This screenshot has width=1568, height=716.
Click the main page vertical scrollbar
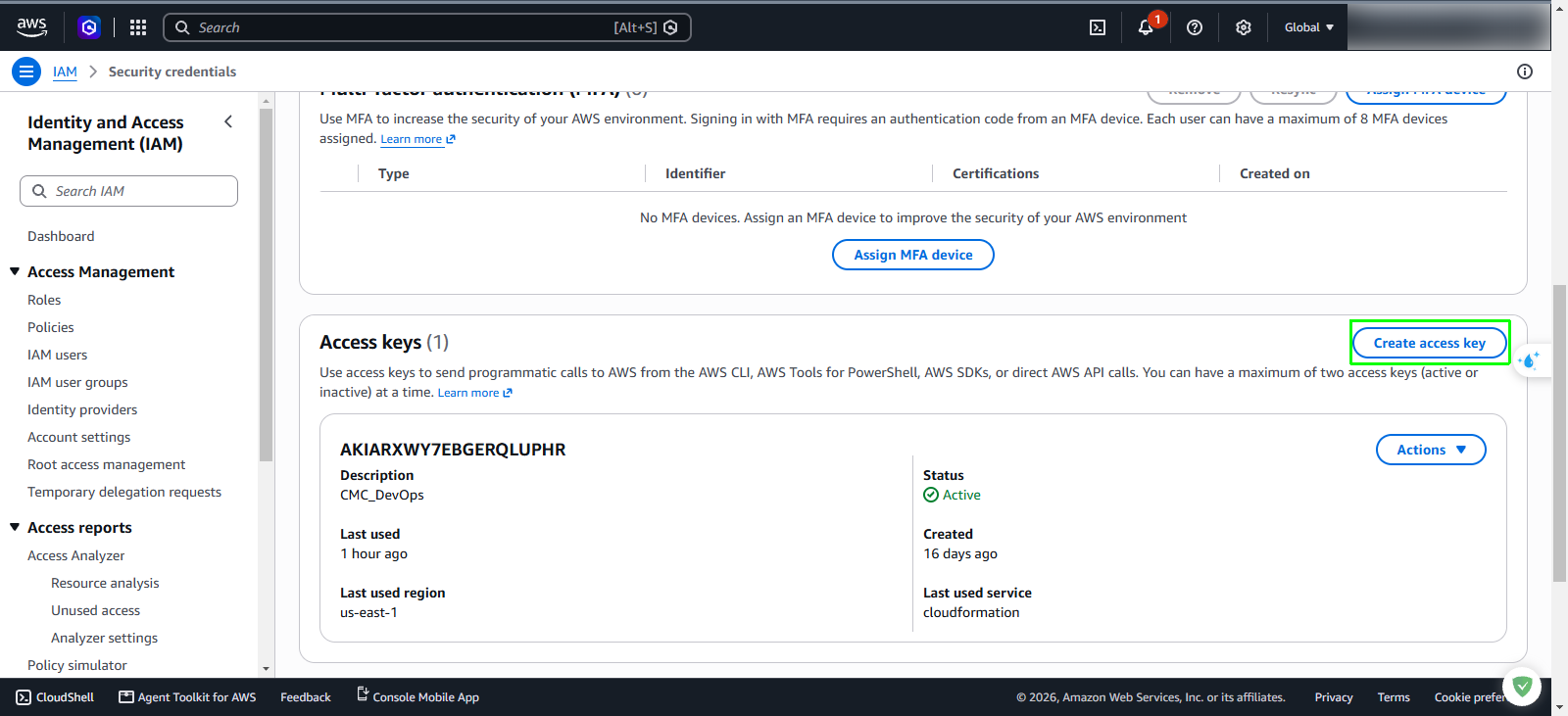(x=1560, y=433)
